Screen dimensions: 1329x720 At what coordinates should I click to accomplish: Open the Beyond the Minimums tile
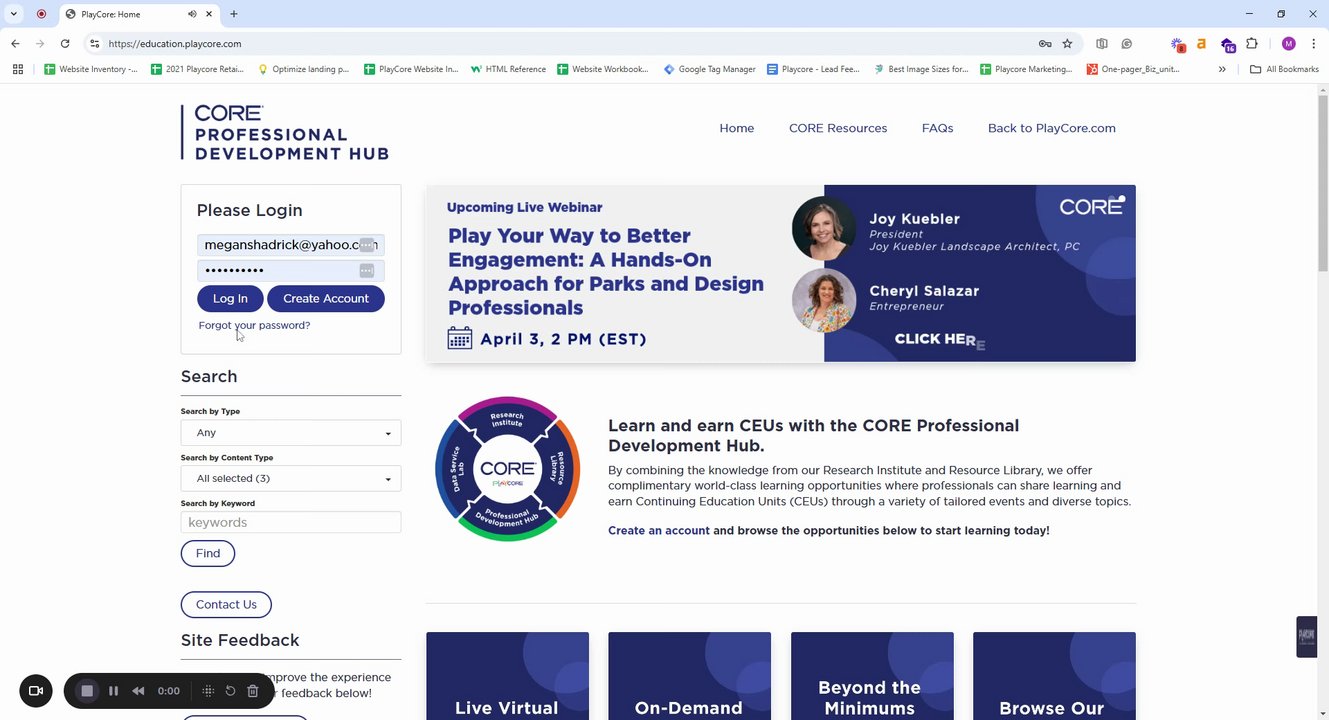tap(872, 676)
